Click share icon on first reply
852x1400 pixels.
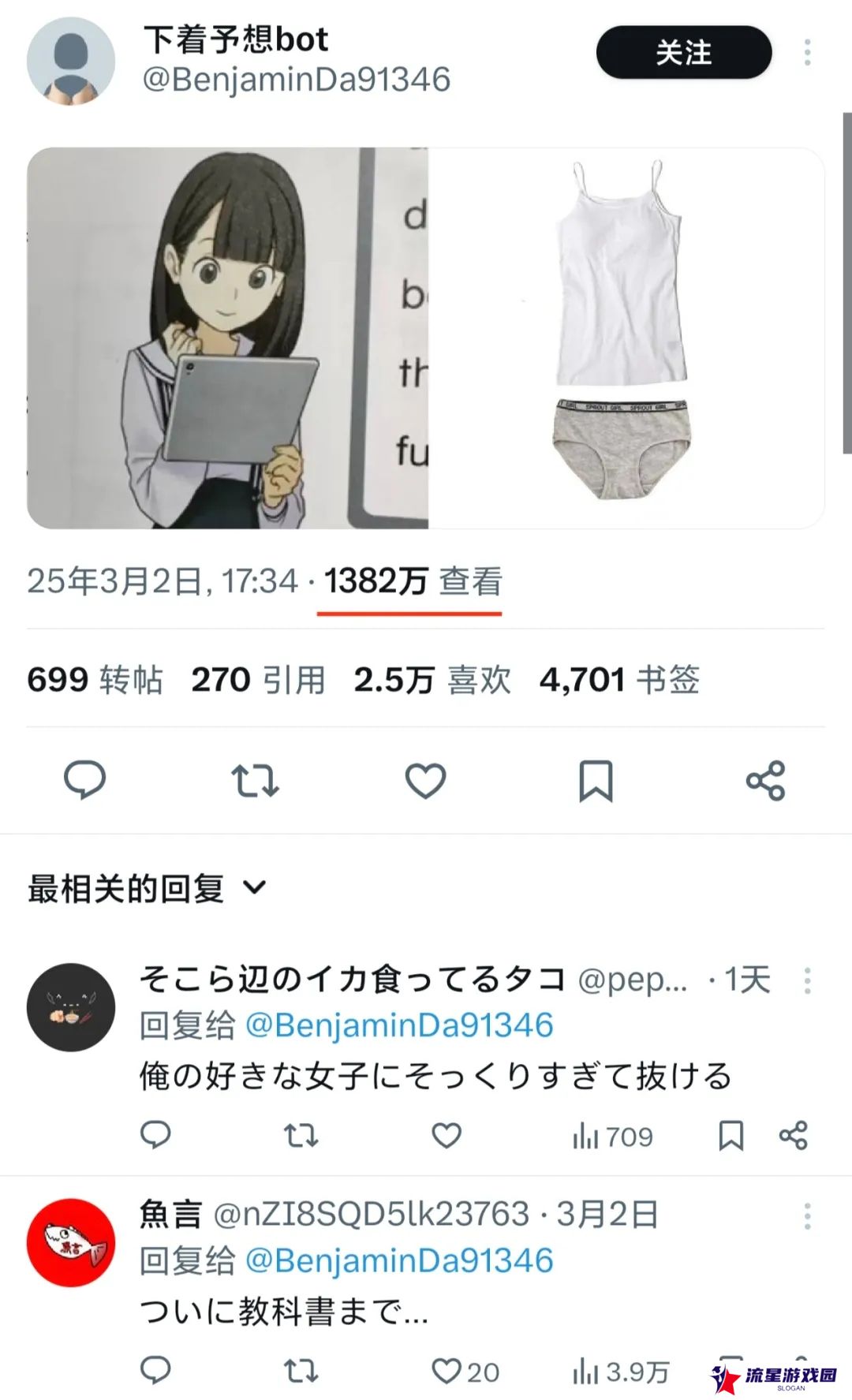click(x=793, y=1135)
